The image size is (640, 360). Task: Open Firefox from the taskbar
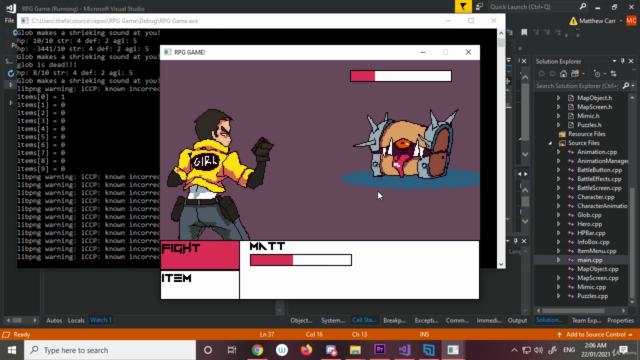pyautogui.click(x=306, y=350)
